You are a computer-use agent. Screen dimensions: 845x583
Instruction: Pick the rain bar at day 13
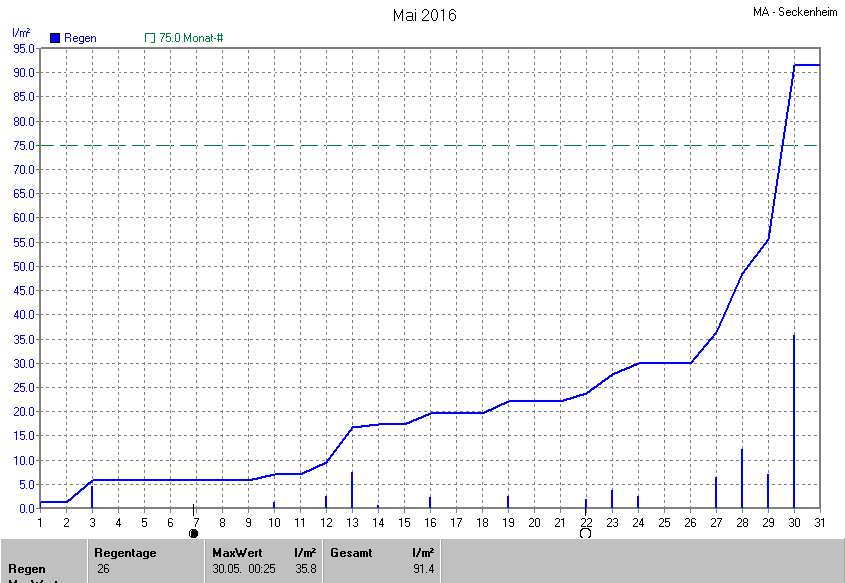point(352,490)
